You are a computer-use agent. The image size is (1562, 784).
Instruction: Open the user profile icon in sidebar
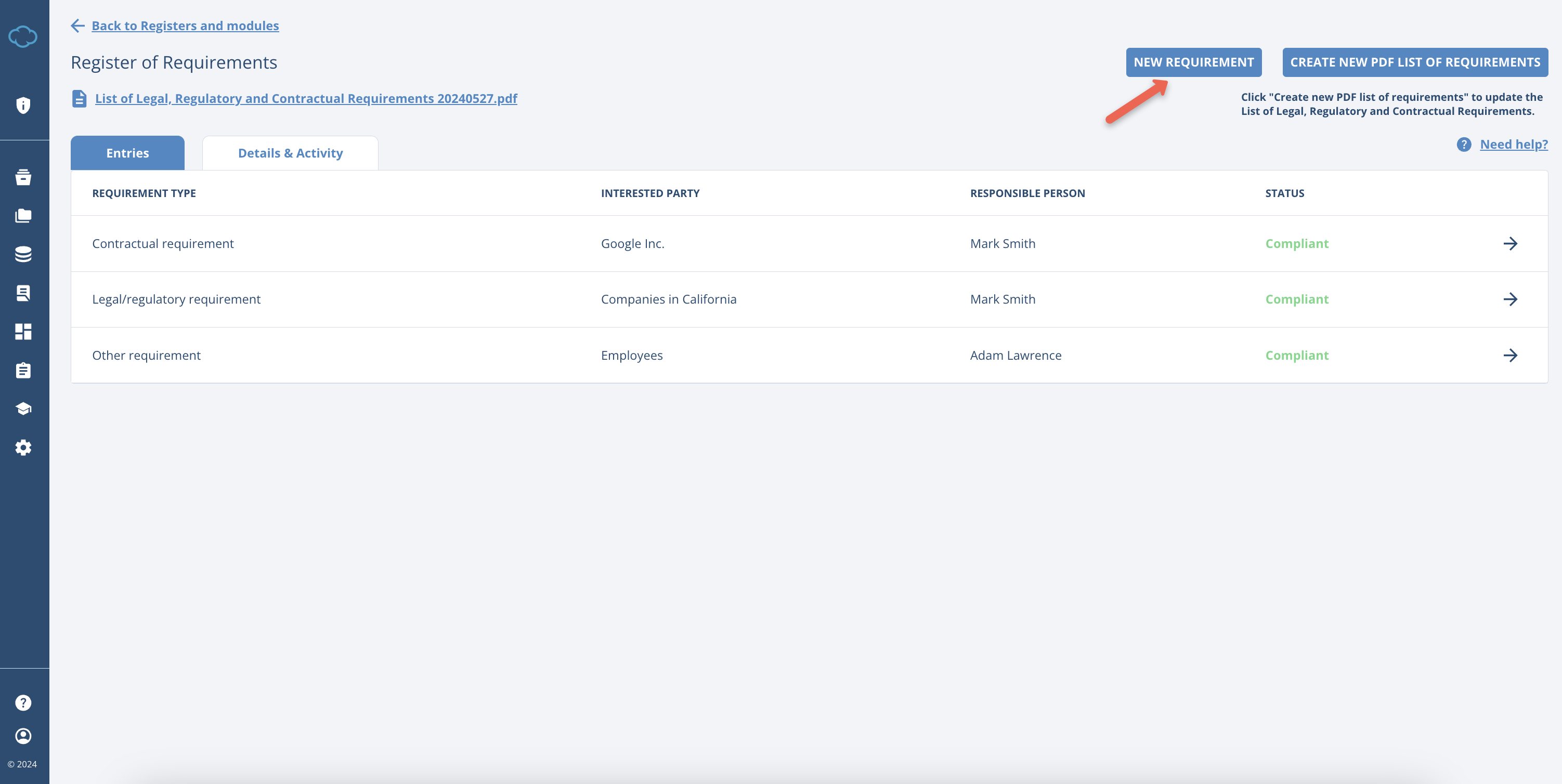[x=23, y=736]
